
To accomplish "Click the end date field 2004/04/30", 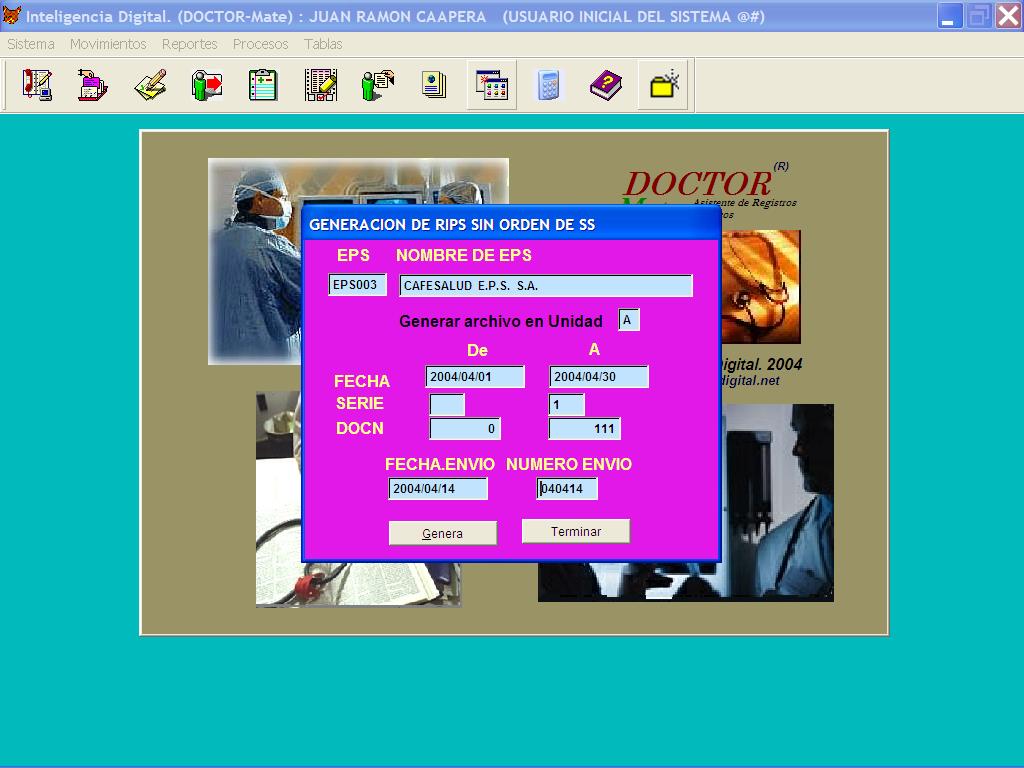I will pyautogui.click(x=599, y=377).
